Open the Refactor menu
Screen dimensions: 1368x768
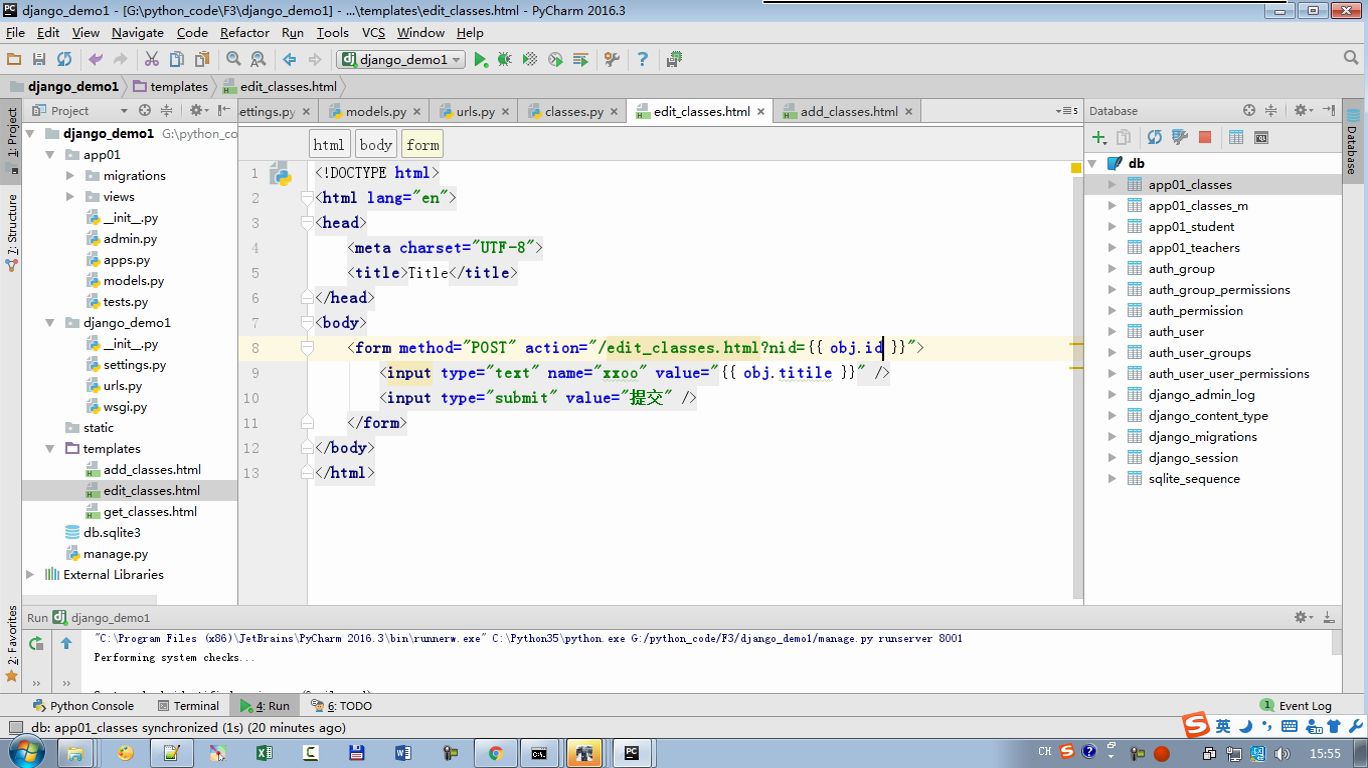click(245, 33)
